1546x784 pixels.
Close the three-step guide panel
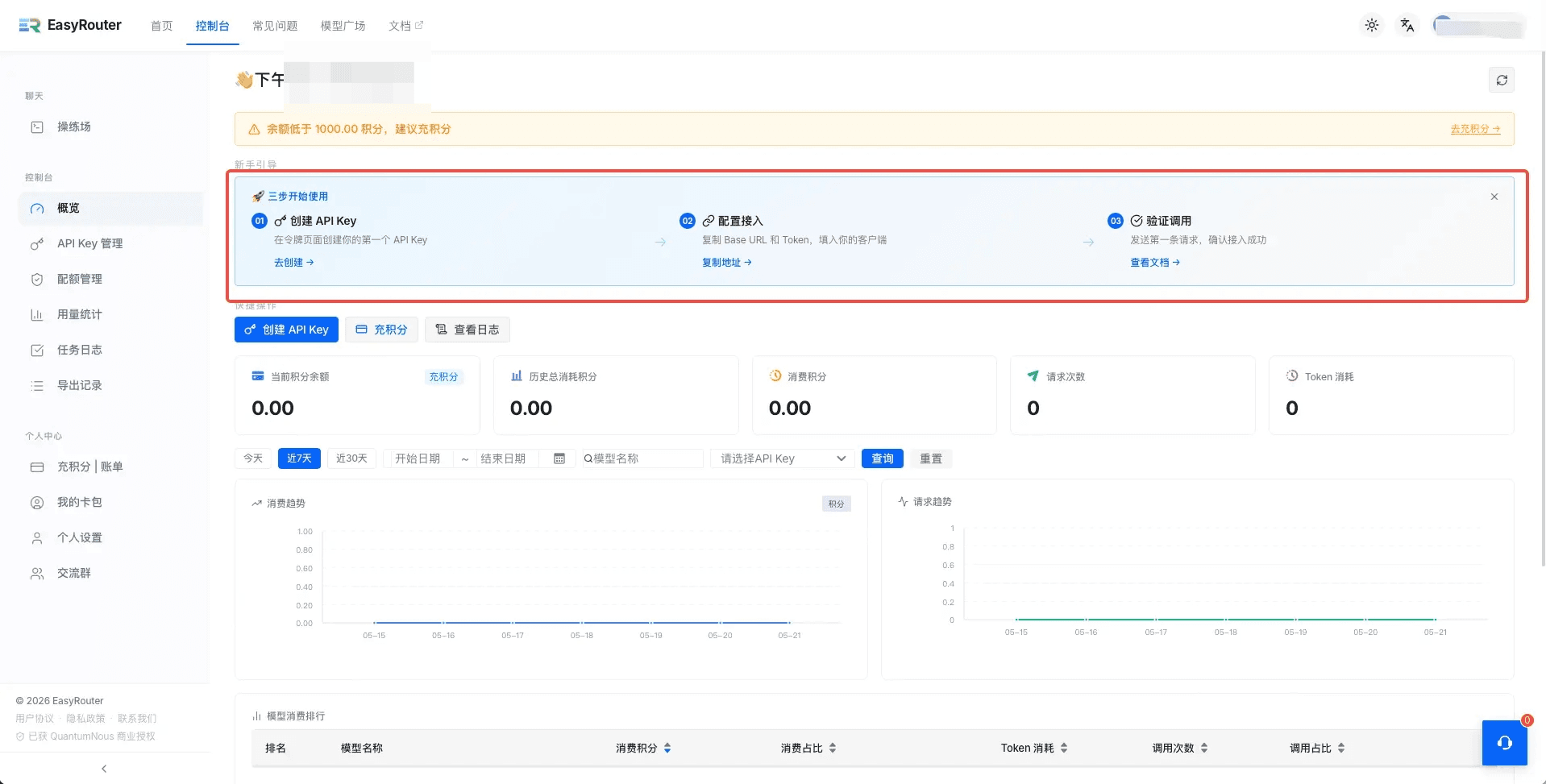1494,197
